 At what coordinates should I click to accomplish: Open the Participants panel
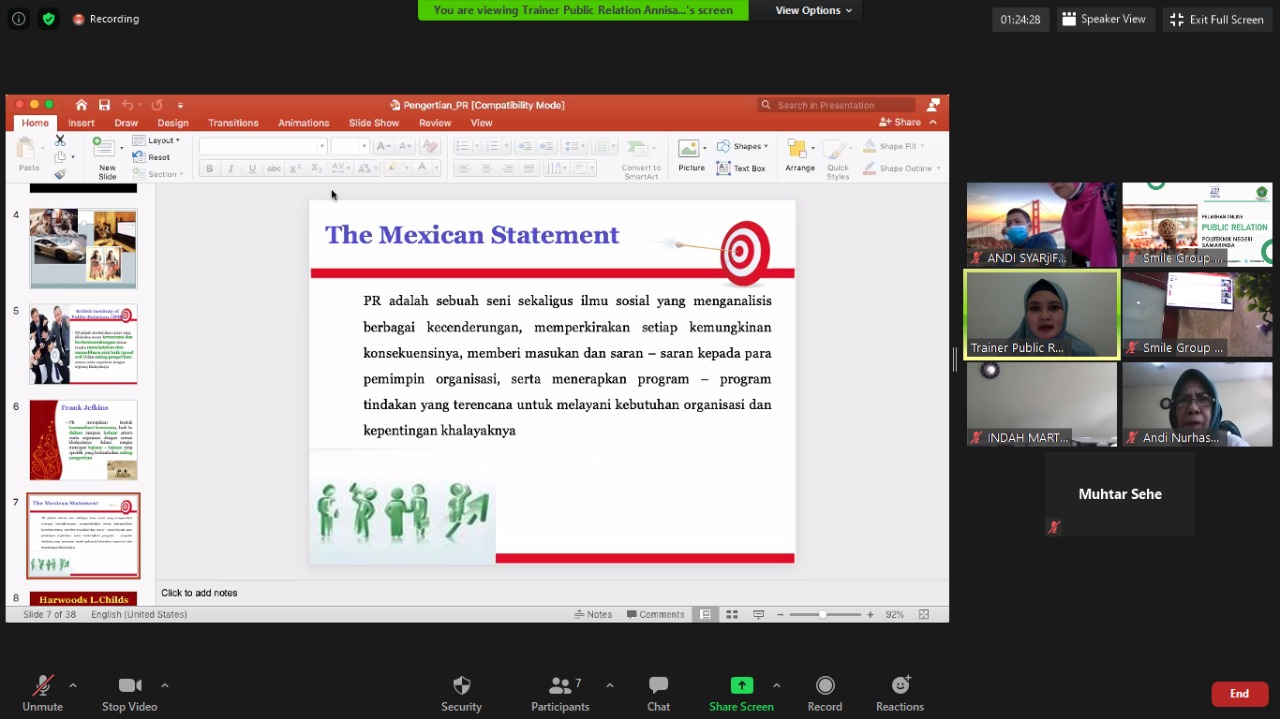click(560, 686)
